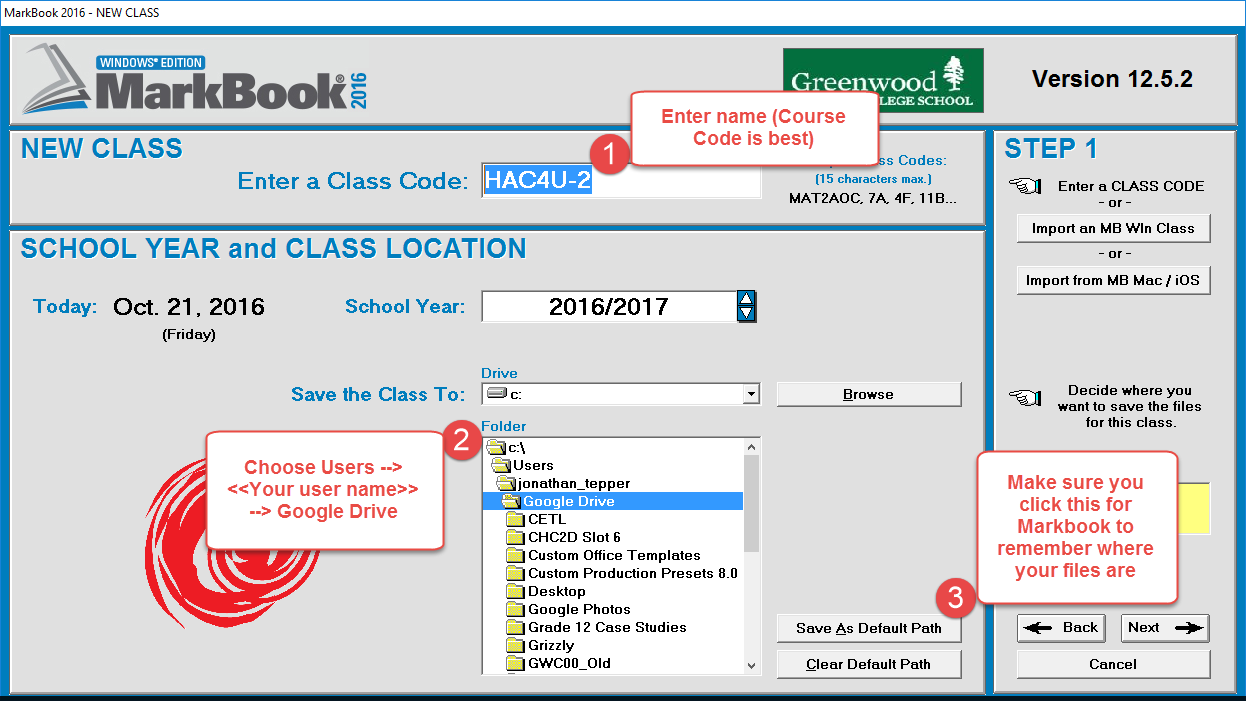
Task: Click the Greenwood College School logo
Action: click(884, 80)
